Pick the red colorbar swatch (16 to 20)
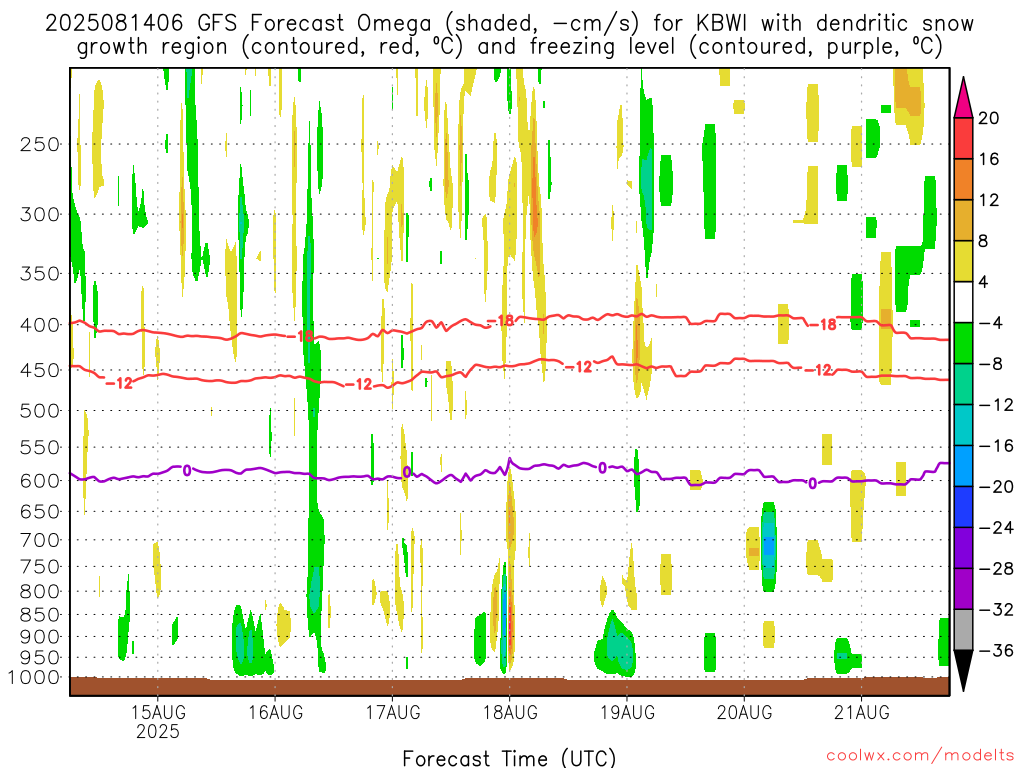Image resolution: width=1024 pixels, height=768 pixels. [x=963, y=138]
